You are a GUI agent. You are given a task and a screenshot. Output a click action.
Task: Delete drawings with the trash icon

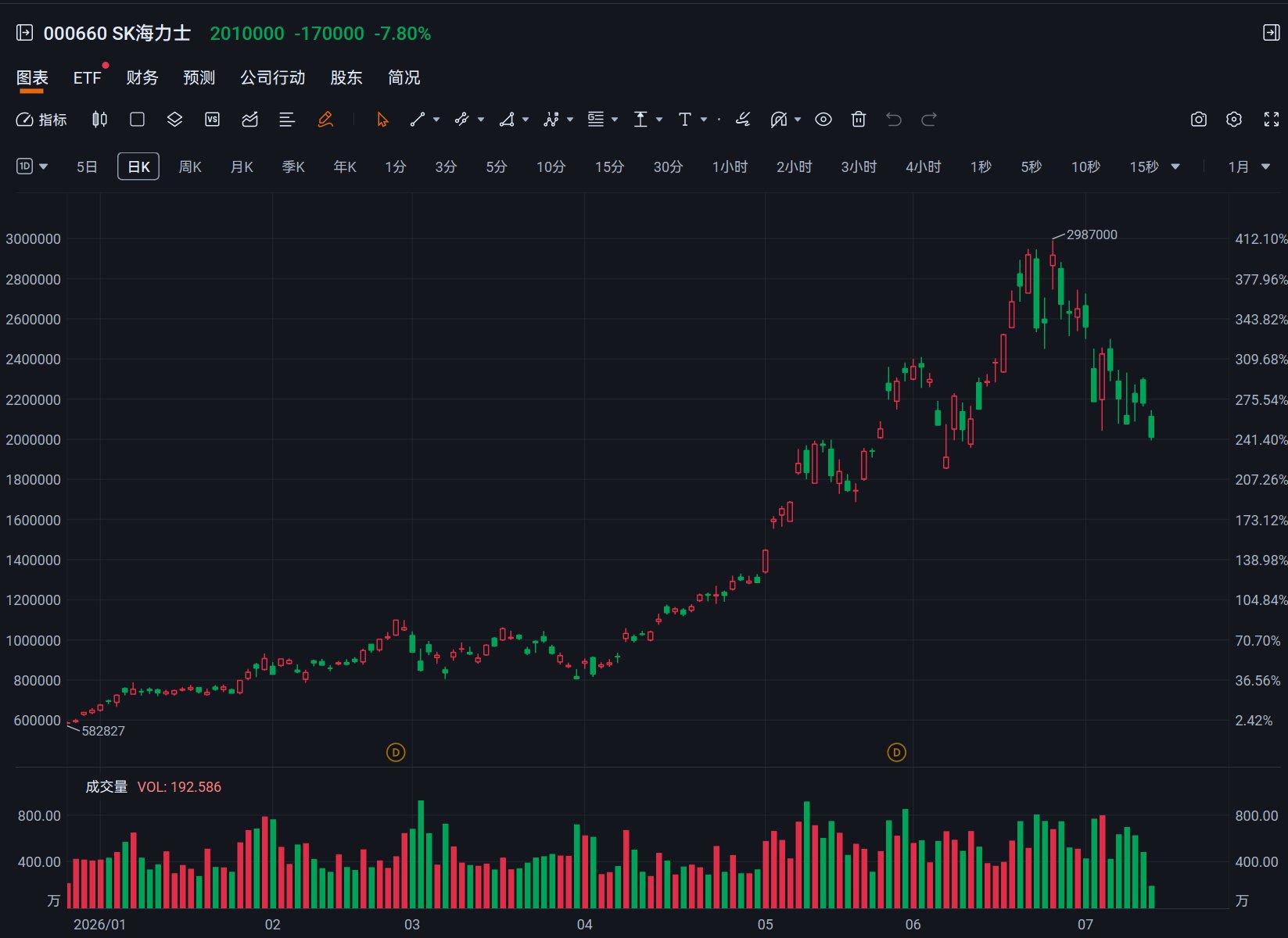pos(859,120)
